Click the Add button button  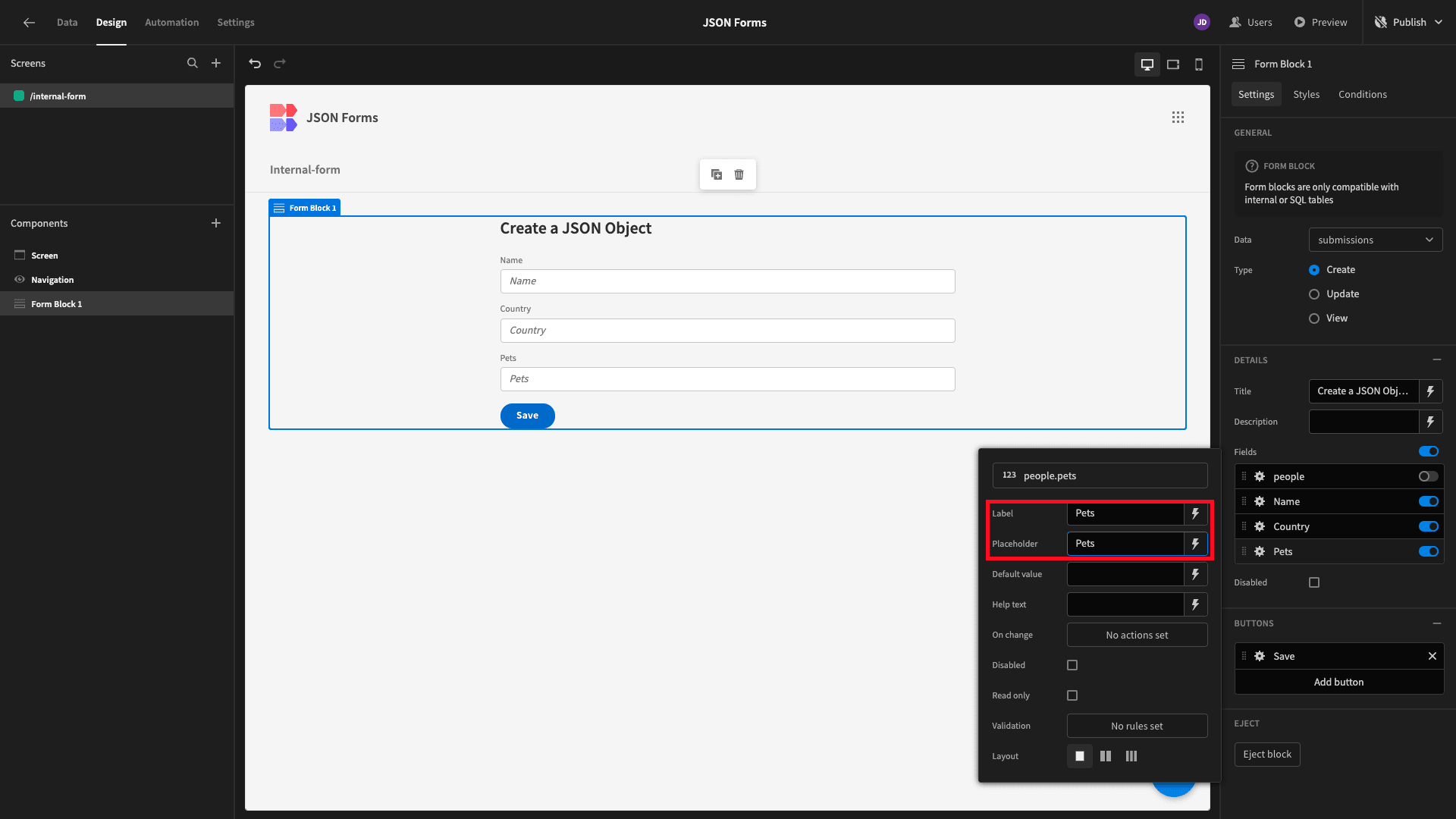1339,682
